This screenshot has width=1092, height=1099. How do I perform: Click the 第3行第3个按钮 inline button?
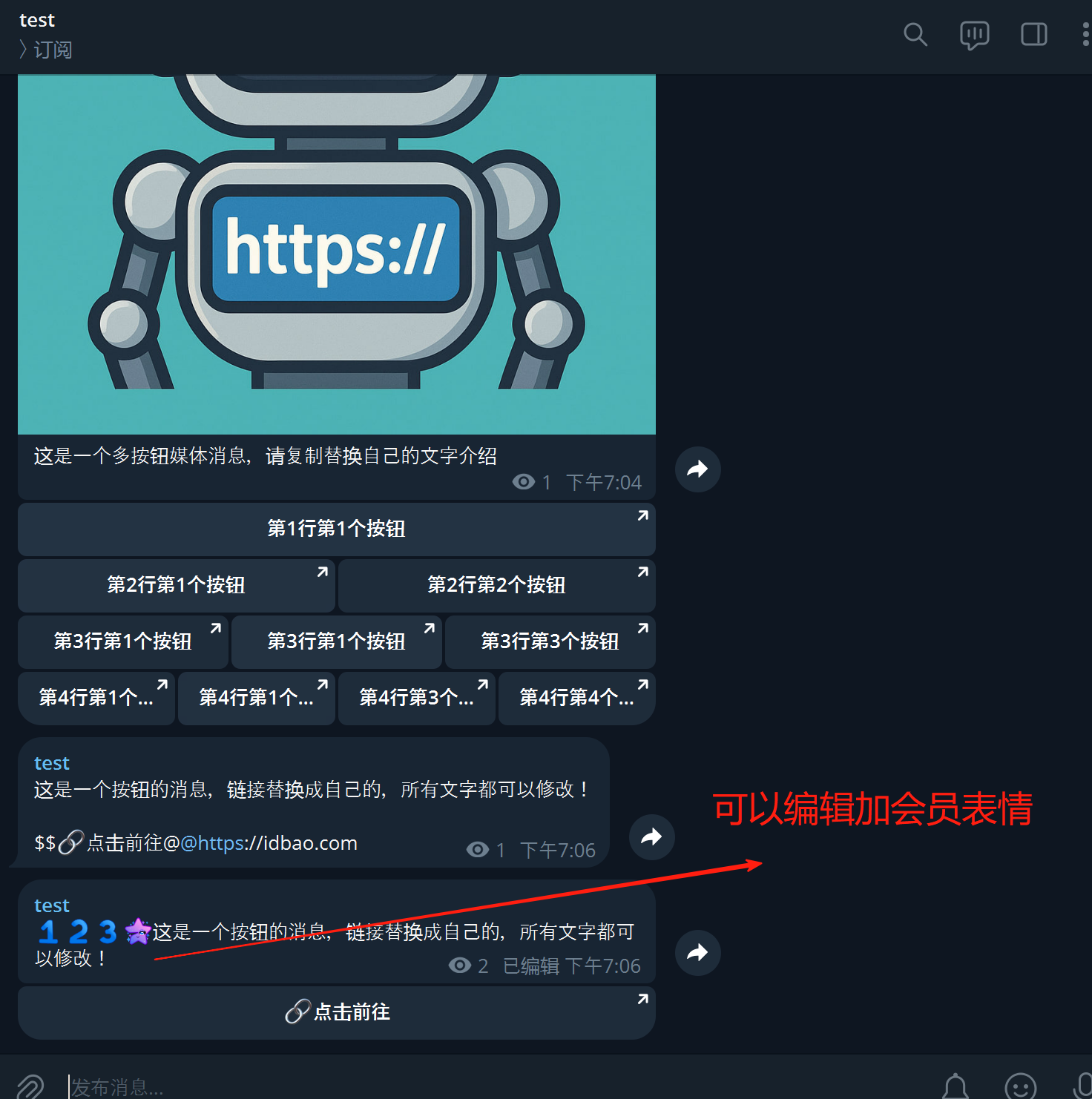(x=550, y=641)
